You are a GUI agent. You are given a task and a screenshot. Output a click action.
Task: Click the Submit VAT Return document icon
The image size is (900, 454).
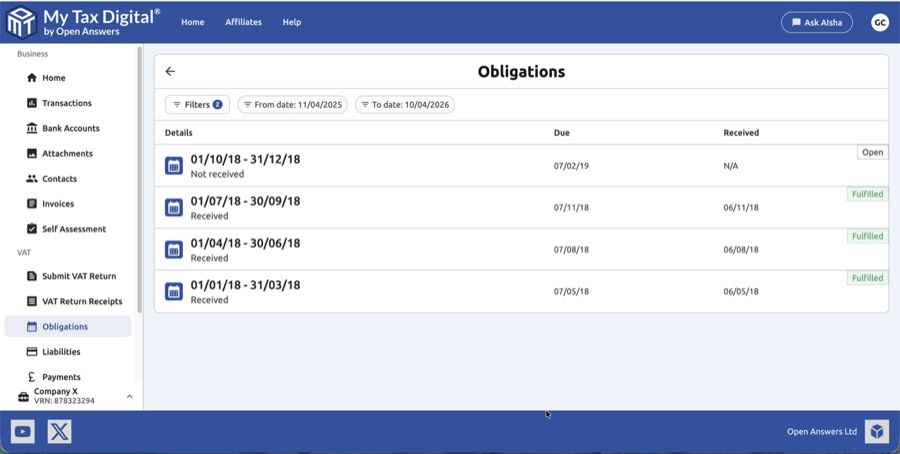coord(32,276)
